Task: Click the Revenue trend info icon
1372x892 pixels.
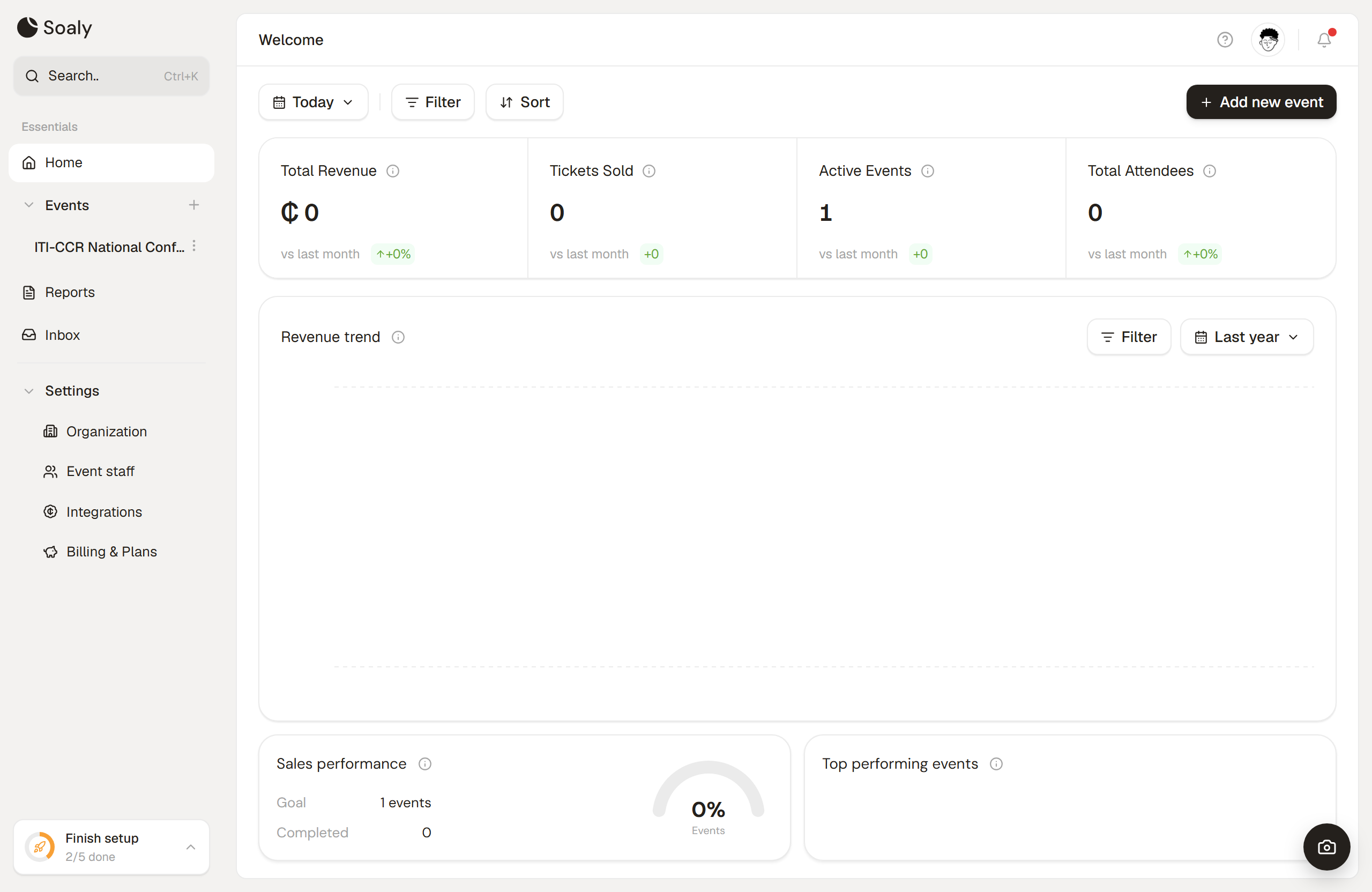Action: pyautogui.click(x=398, y=337)
